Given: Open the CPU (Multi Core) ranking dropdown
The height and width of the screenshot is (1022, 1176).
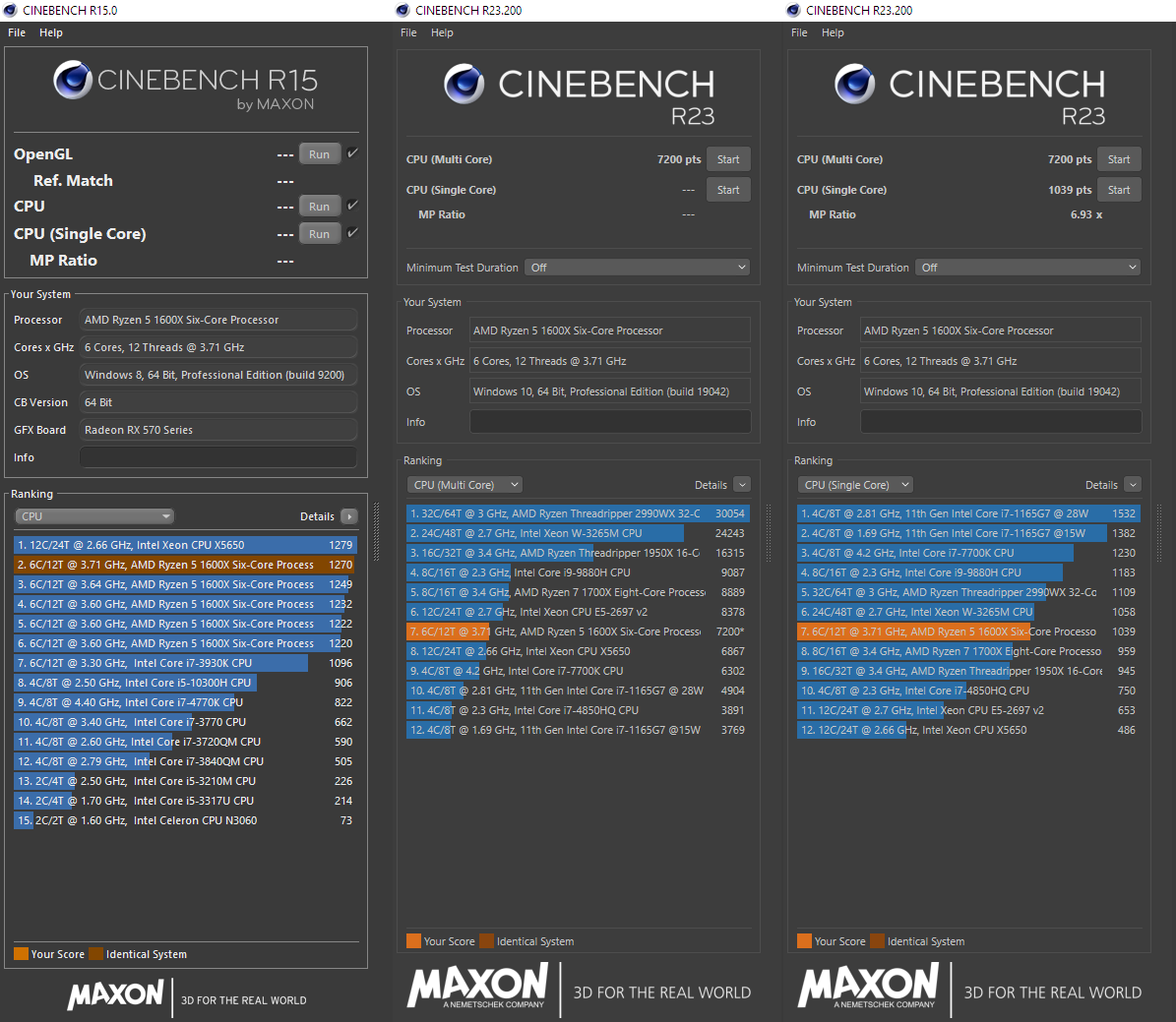Looking at the screenshot, I should 465,485.
